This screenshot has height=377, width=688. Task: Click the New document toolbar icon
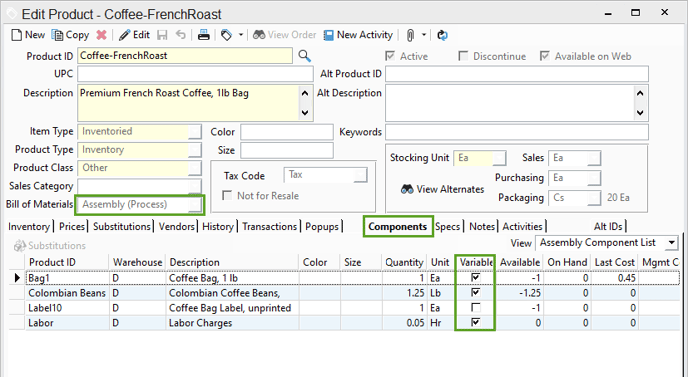[17, 35]
